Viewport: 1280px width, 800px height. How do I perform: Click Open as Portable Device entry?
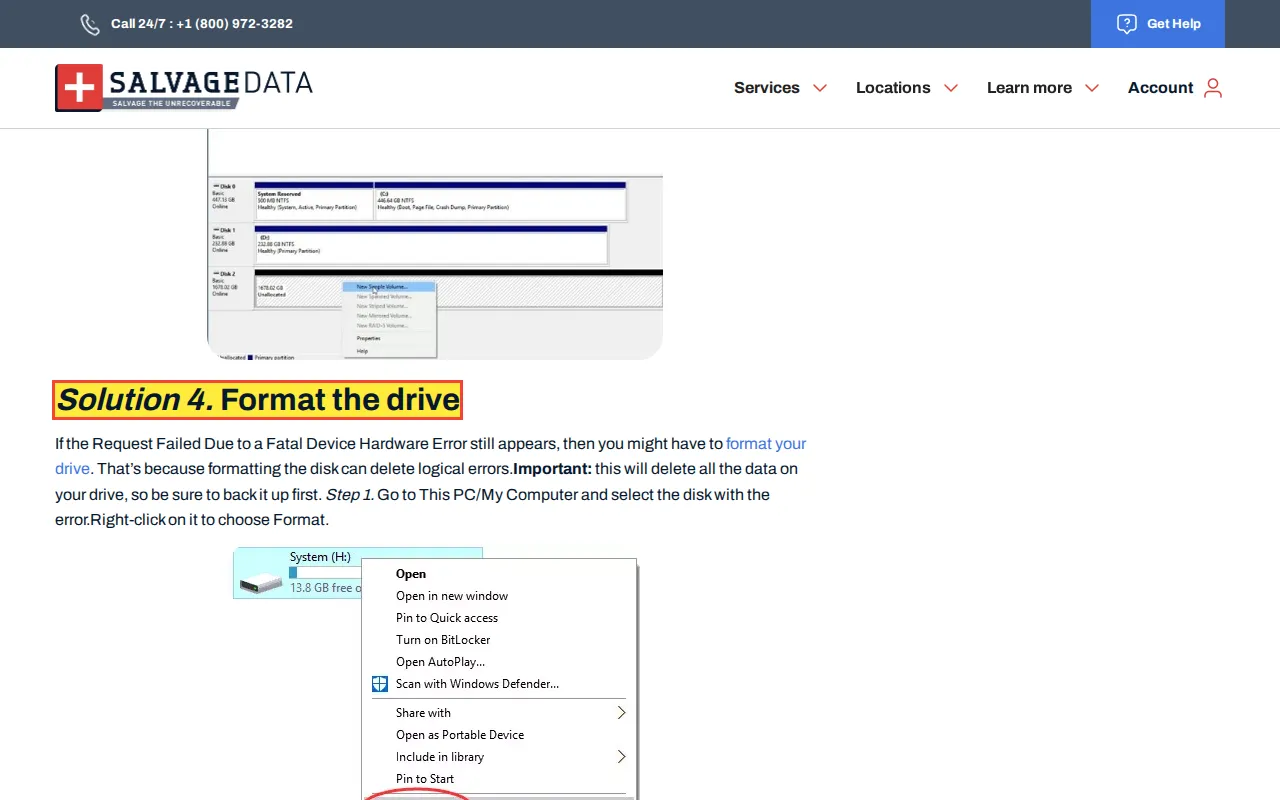coord(459,735)
